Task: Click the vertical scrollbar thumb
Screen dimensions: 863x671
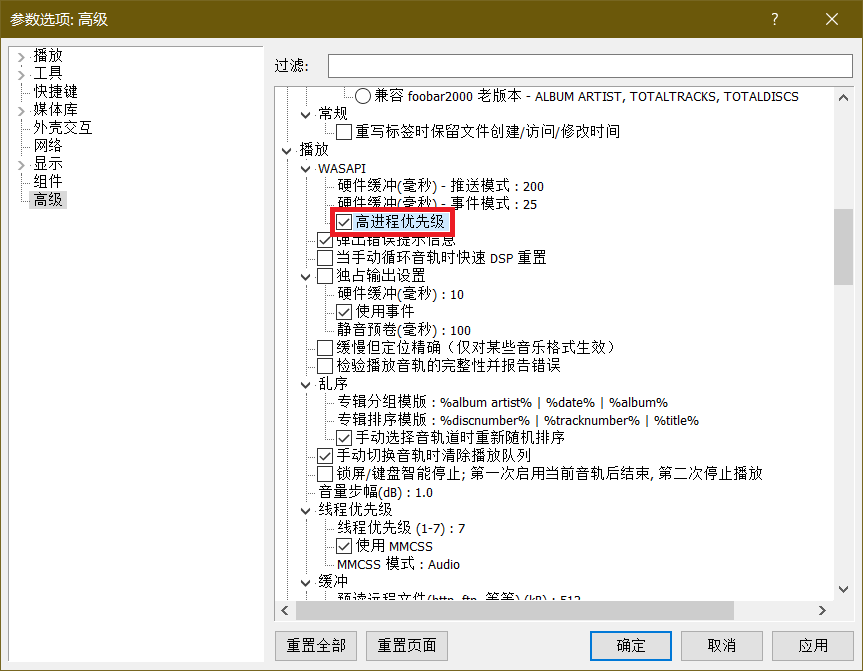Action: [843, 247]
